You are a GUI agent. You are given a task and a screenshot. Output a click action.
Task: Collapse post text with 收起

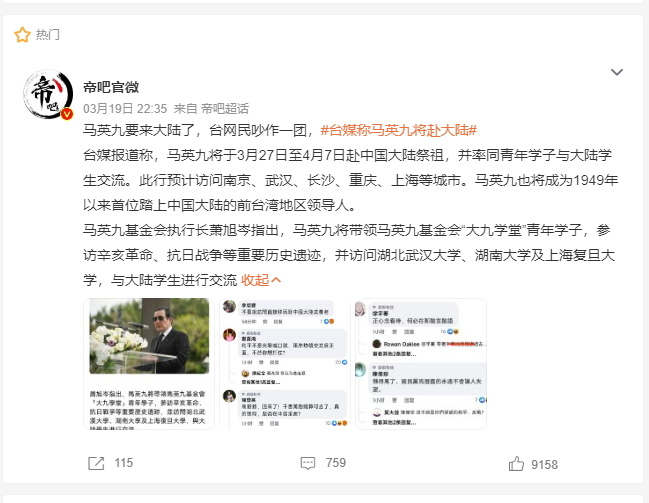pyautogui.click(x=261, y=280)
